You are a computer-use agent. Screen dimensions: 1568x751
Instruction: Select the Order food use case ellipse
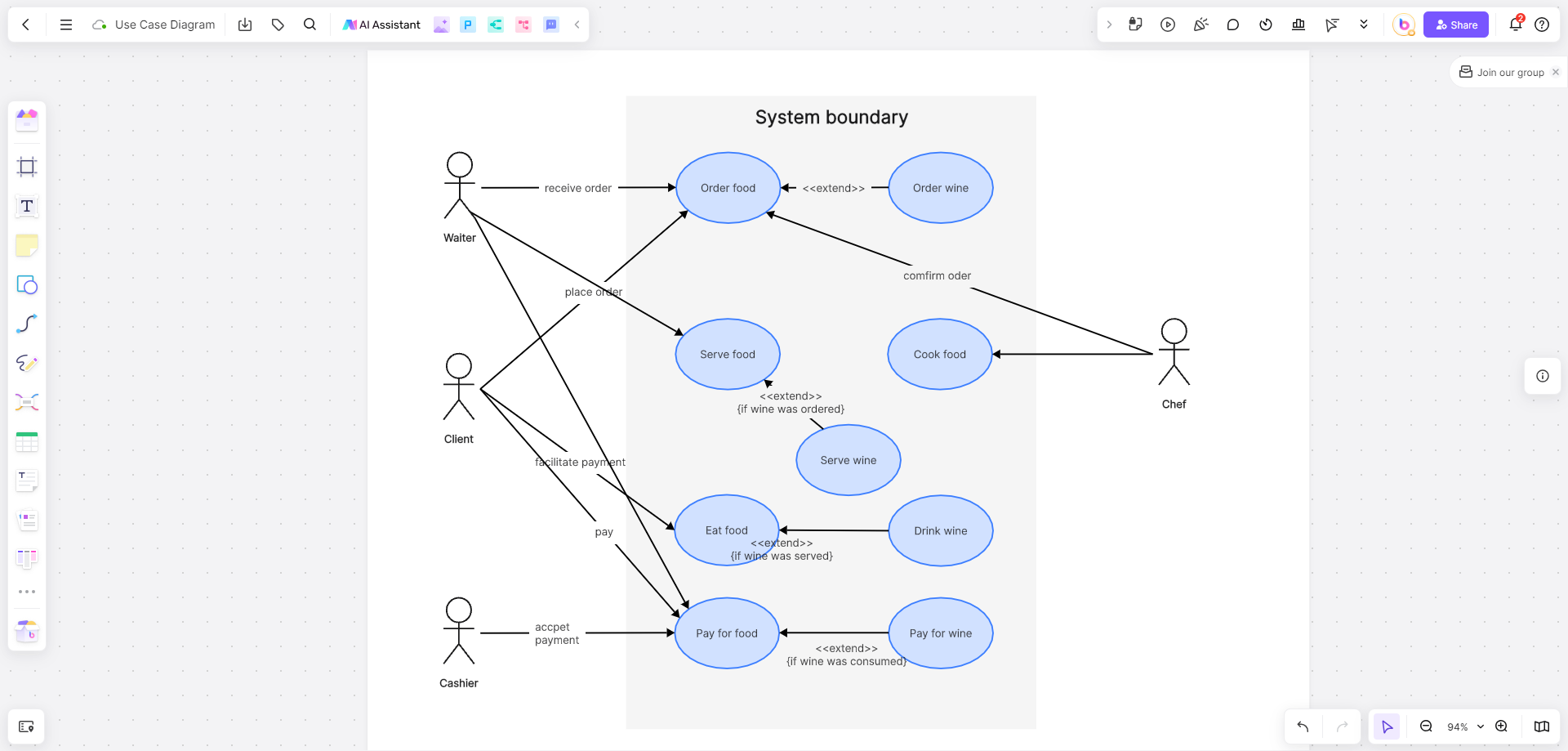(x=728, y=188)
